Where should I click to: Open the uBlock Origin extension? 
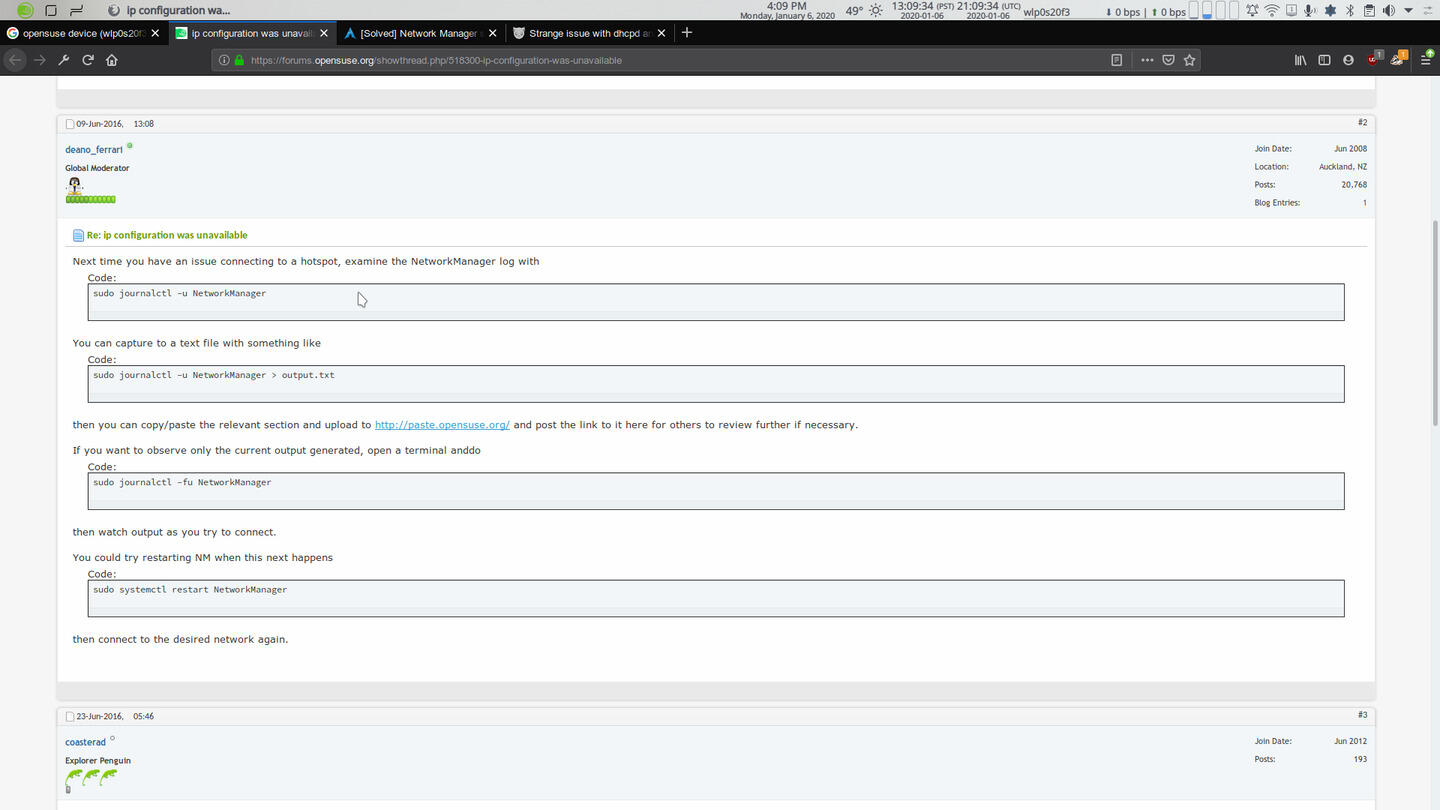(x=1374, y=59)
